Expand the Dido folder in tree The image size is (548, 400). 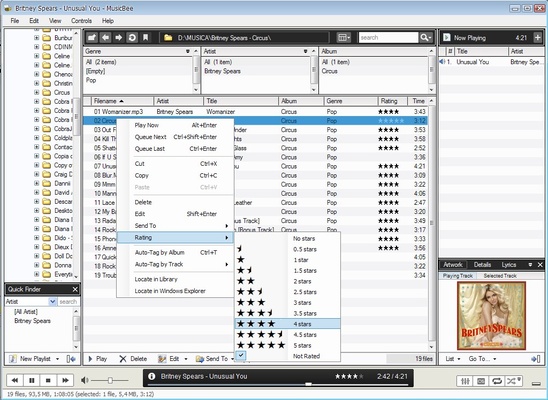point(36,238)
